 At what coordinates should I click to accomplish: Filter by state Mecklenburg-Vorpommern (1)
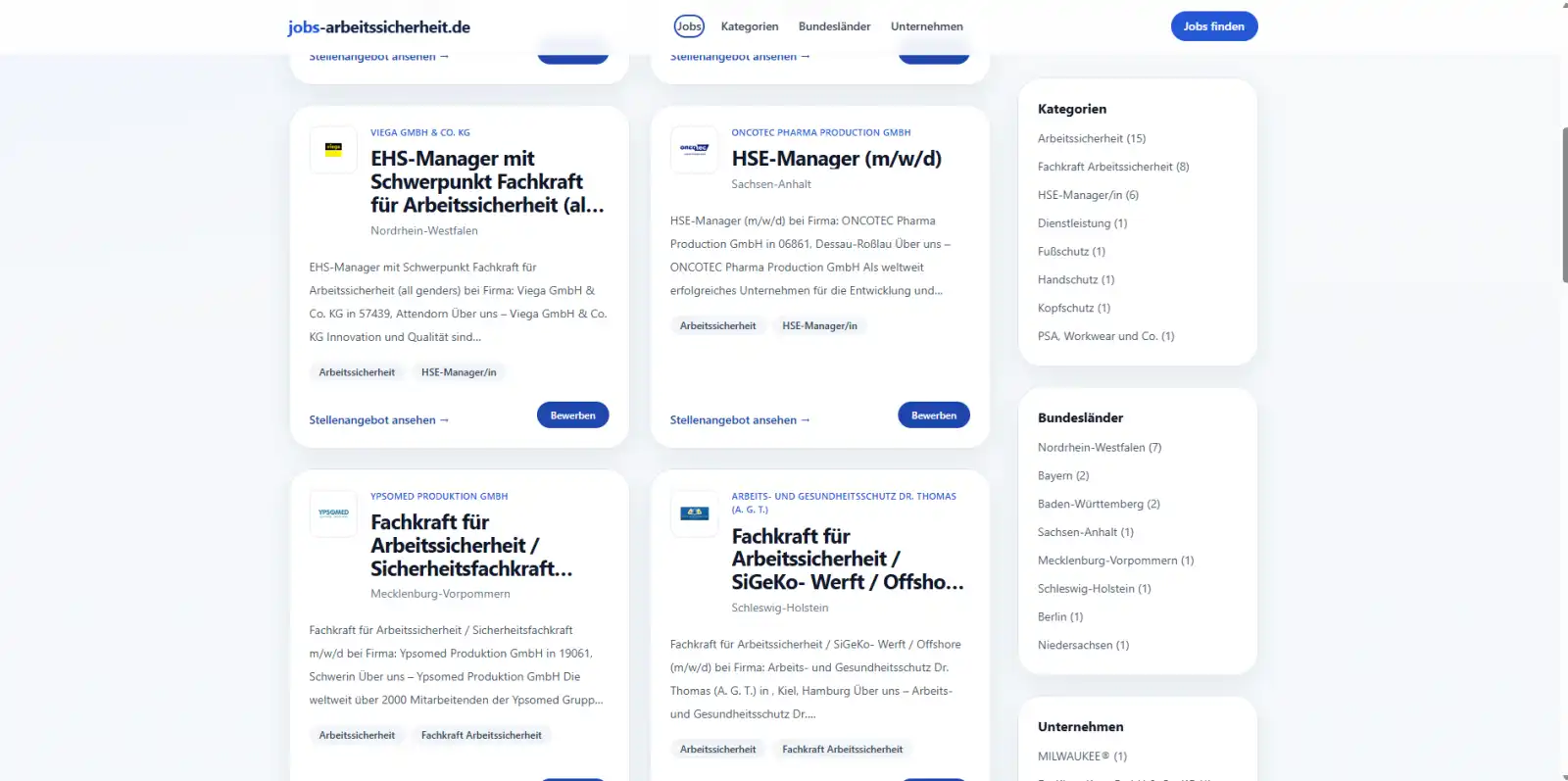click(x=1116, y=561)
